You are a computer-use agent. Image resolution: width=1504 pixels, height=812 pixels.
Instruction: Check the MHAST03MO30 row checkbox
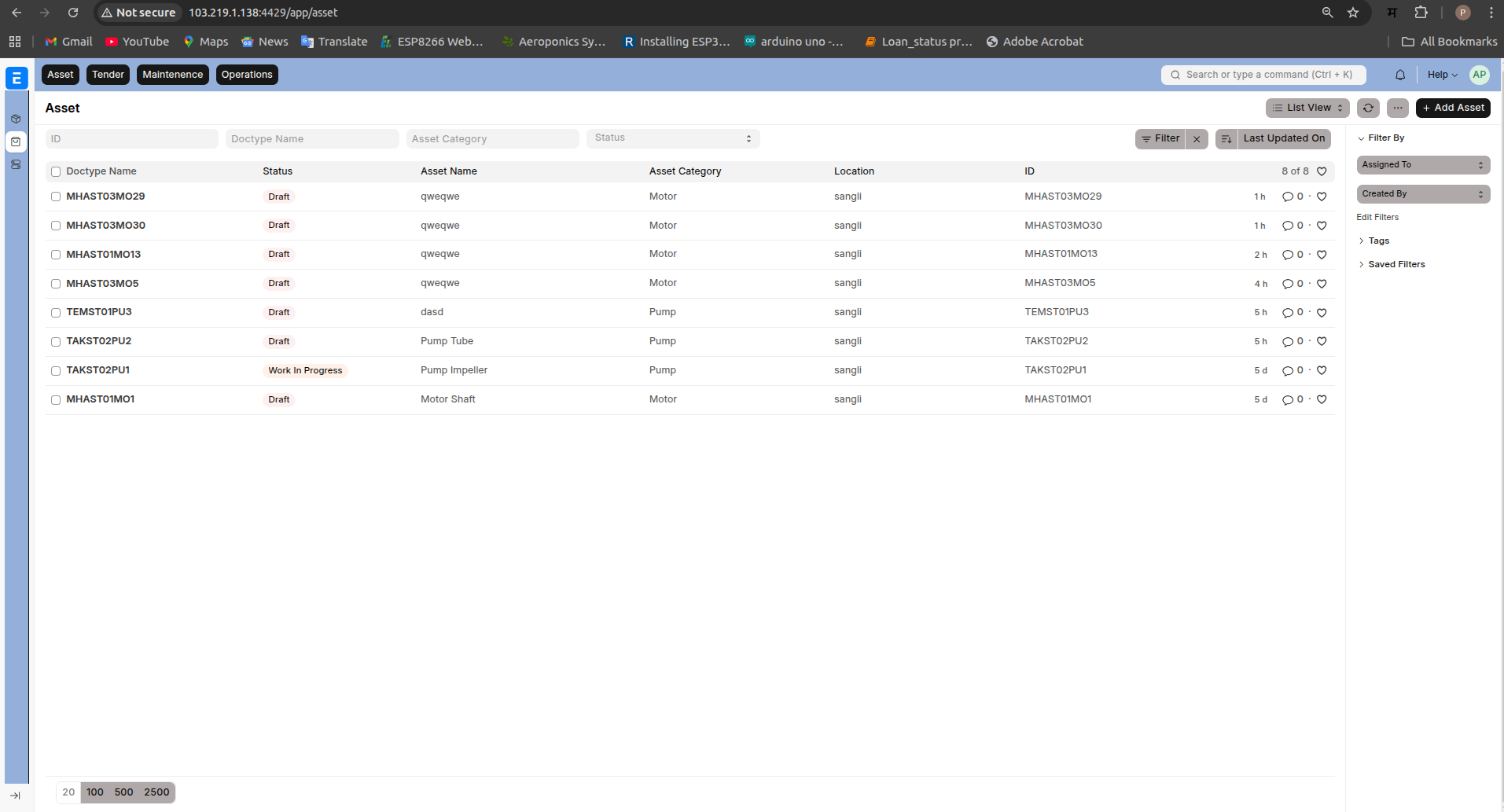coord(56,226)
